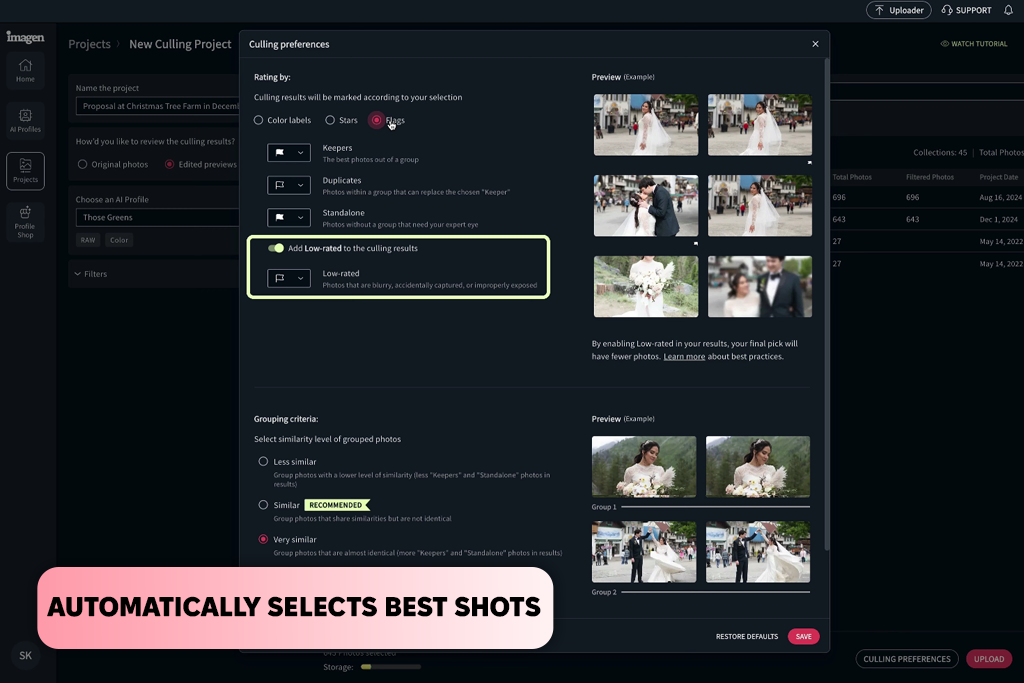Click CULLING PREFERENCES button

[906, 659]
